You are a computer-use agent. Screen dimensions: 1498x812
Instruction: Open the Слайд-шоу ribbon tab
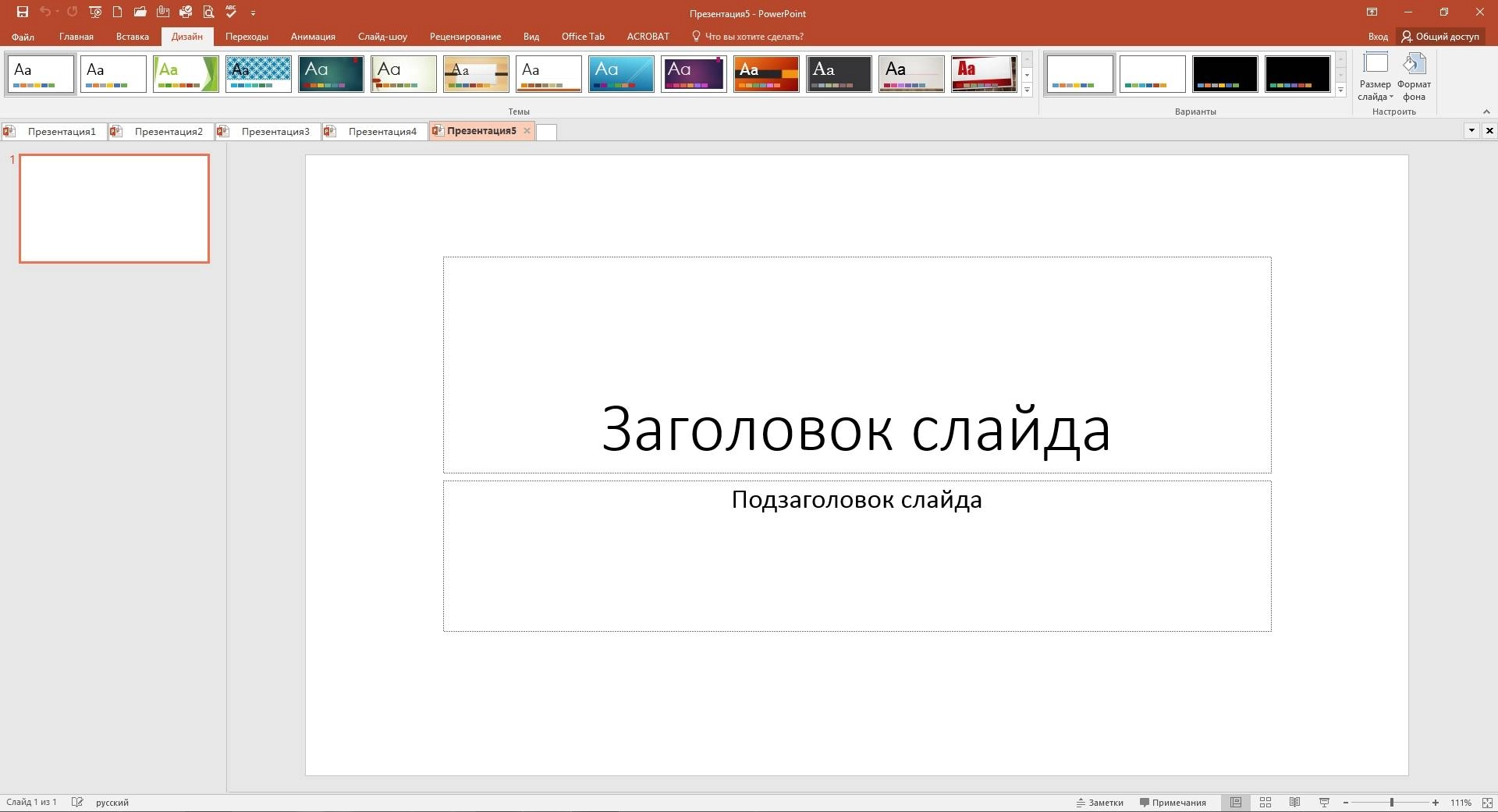pos(382,37)
